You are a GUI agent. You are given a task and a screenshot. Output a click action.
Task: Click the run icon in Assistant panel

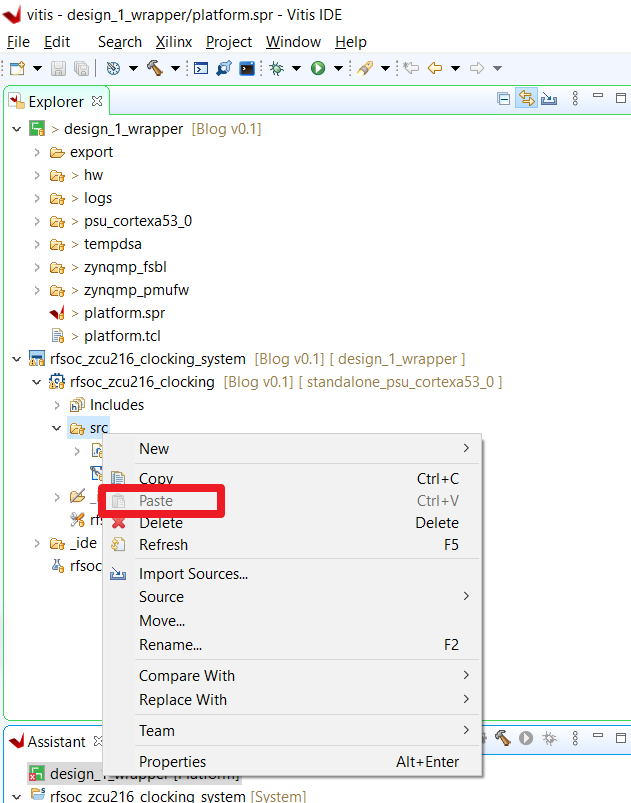click(526, 738)
